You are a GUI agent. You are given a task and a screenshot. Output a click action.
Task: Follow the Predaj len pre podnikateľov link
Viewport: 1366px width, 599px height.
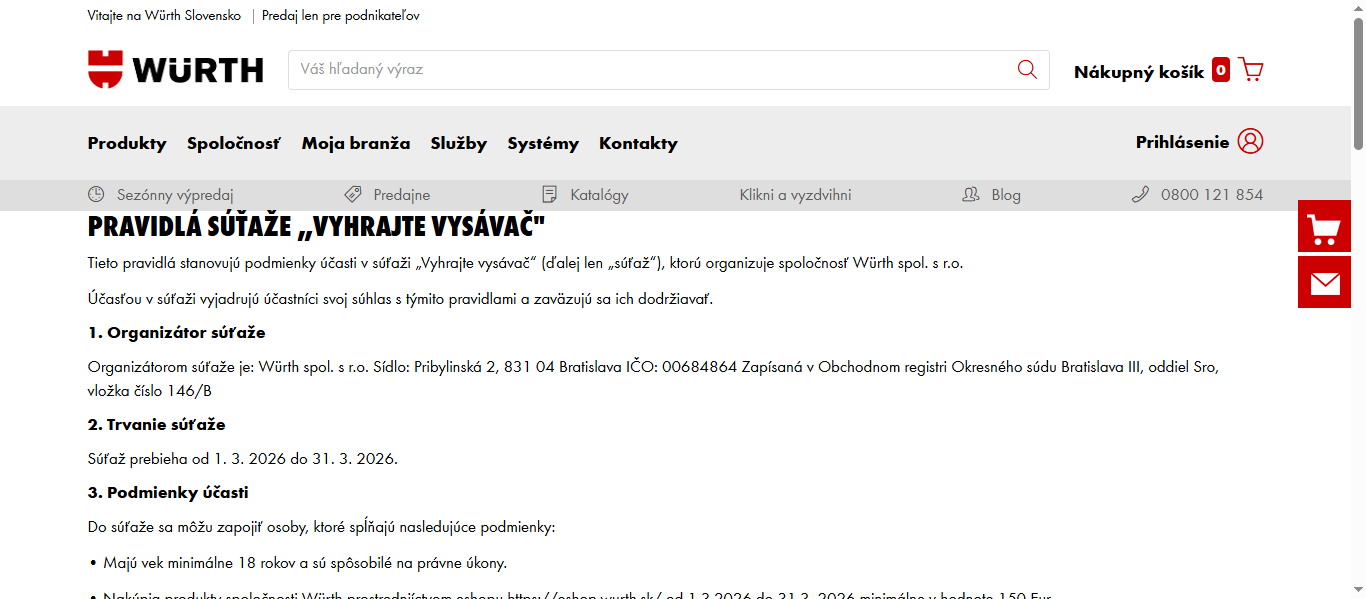tap(340, 15)
